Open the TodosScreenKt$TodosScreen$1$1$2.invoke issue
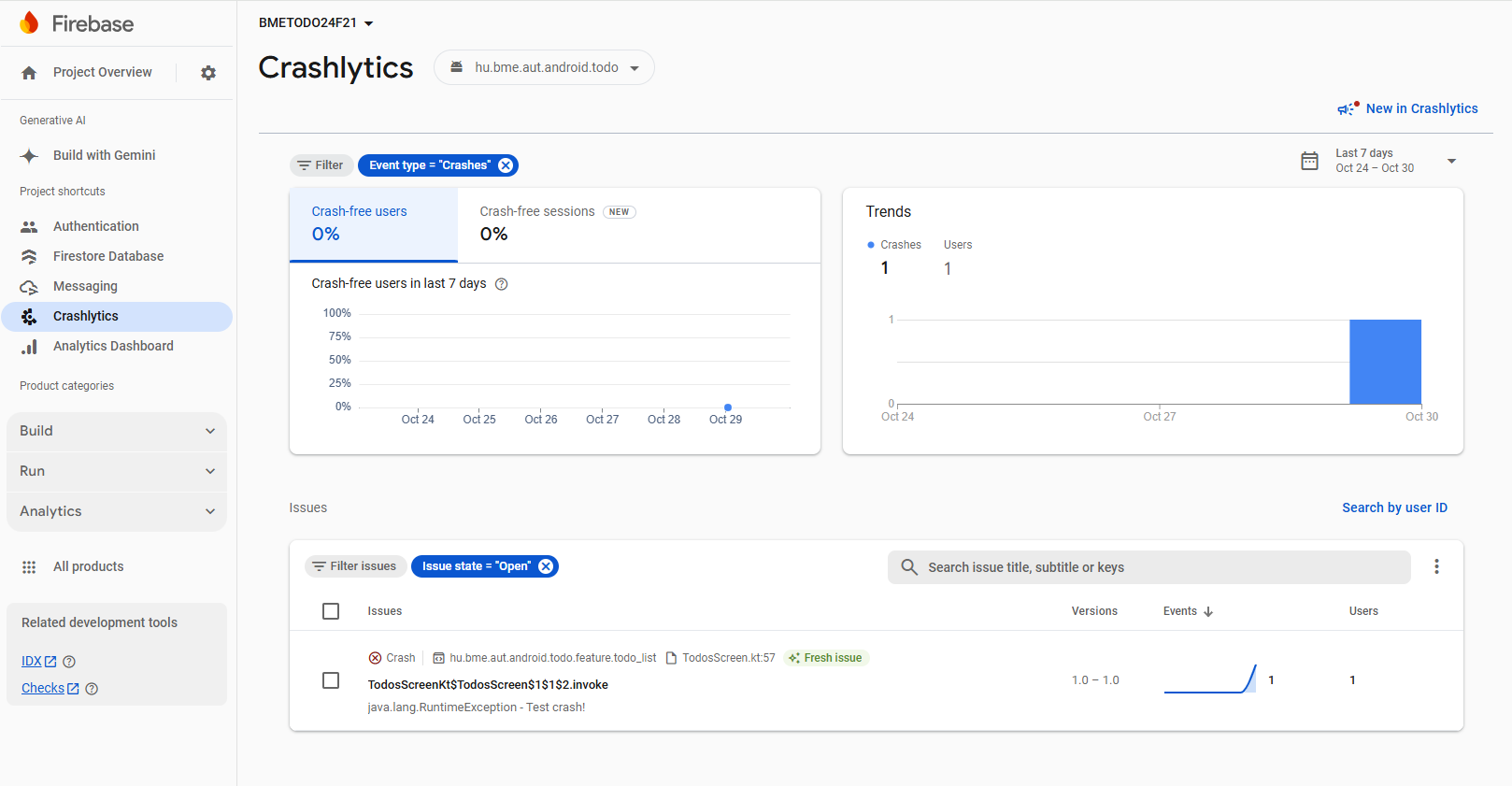 pos(488,685)
